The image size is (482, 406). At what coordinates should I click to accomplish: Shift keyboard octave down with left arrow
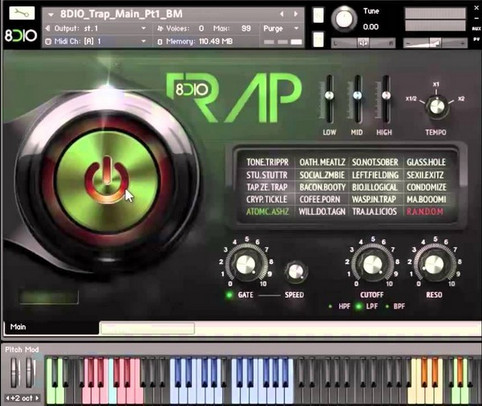click(x=8, y=398)
